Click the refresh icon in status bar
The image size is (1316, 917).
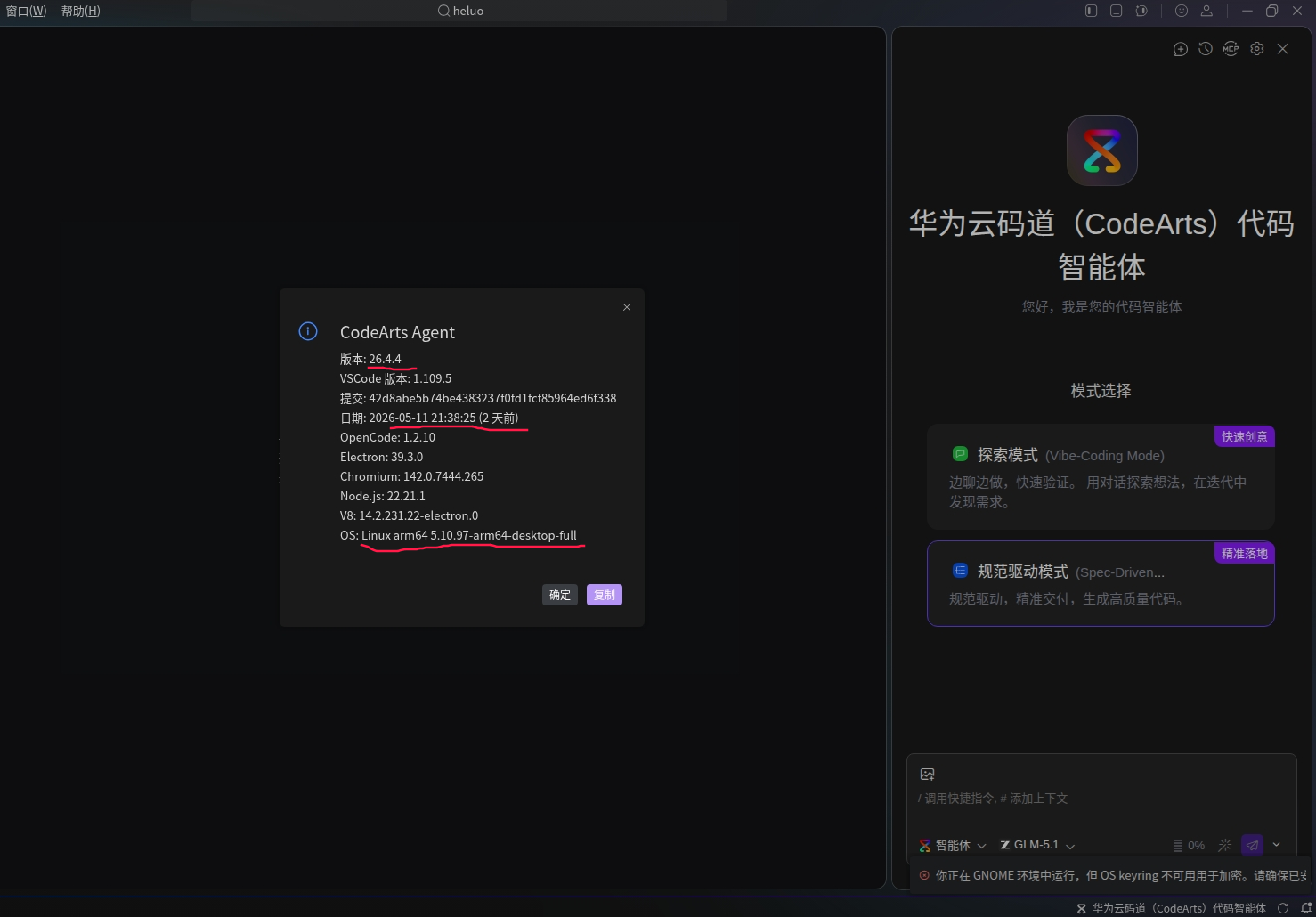[1283, 908]
